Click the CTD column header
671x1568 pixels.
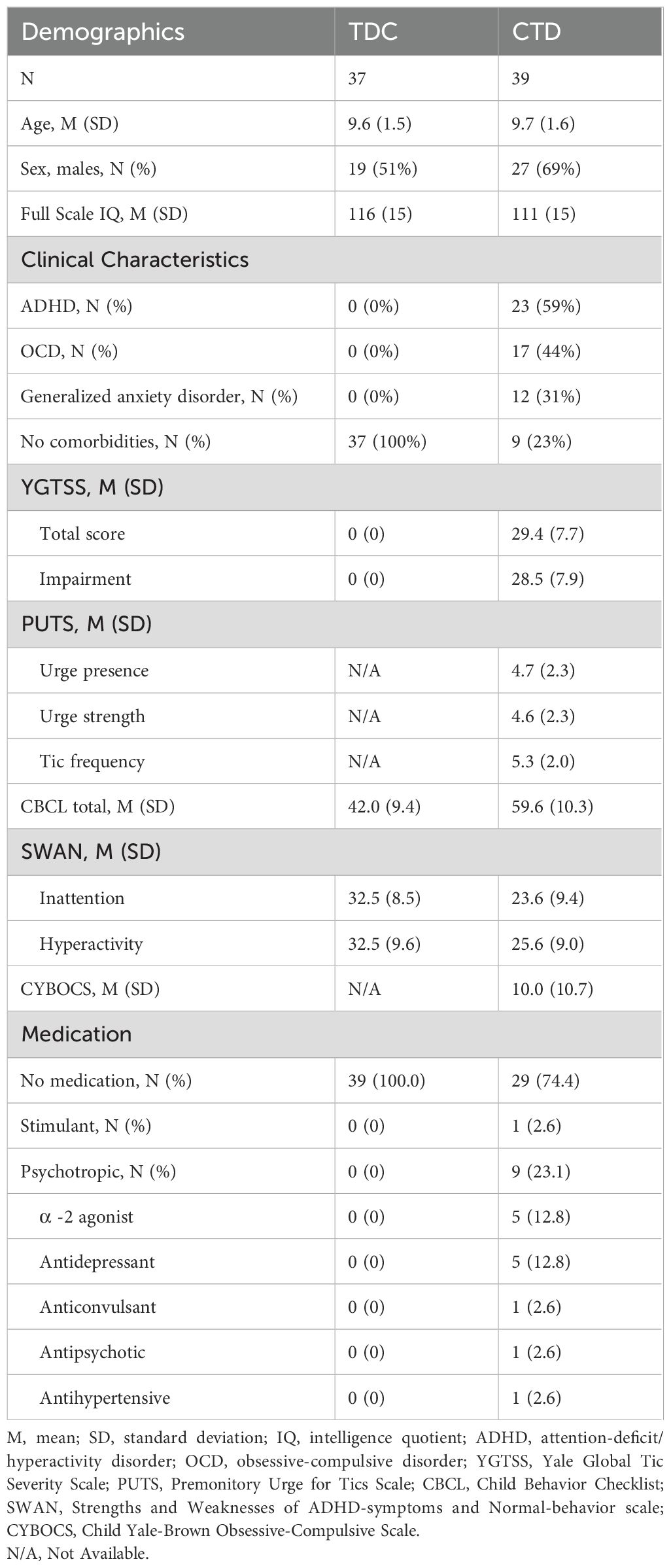(536, 32)
